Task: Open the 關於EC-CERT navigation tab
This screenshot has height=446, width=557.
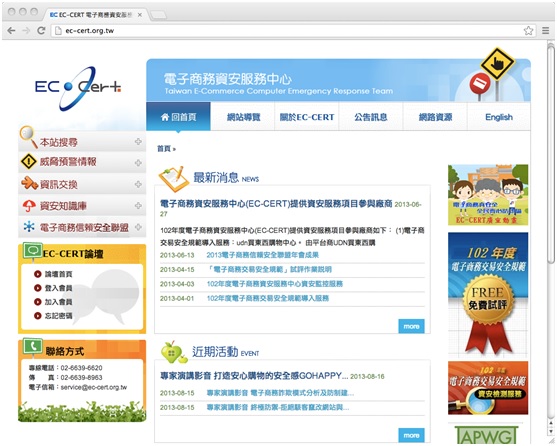Action: (x=307, y=117)
